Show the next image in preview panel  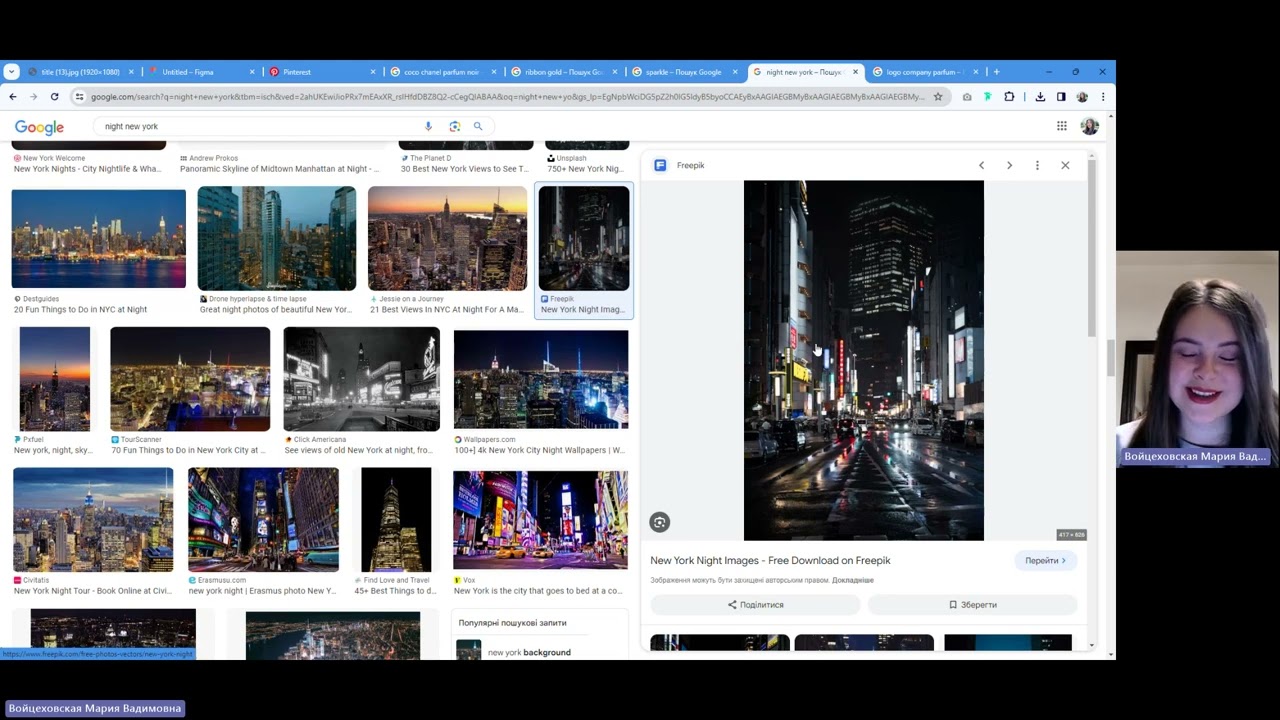coord(1009,165)
